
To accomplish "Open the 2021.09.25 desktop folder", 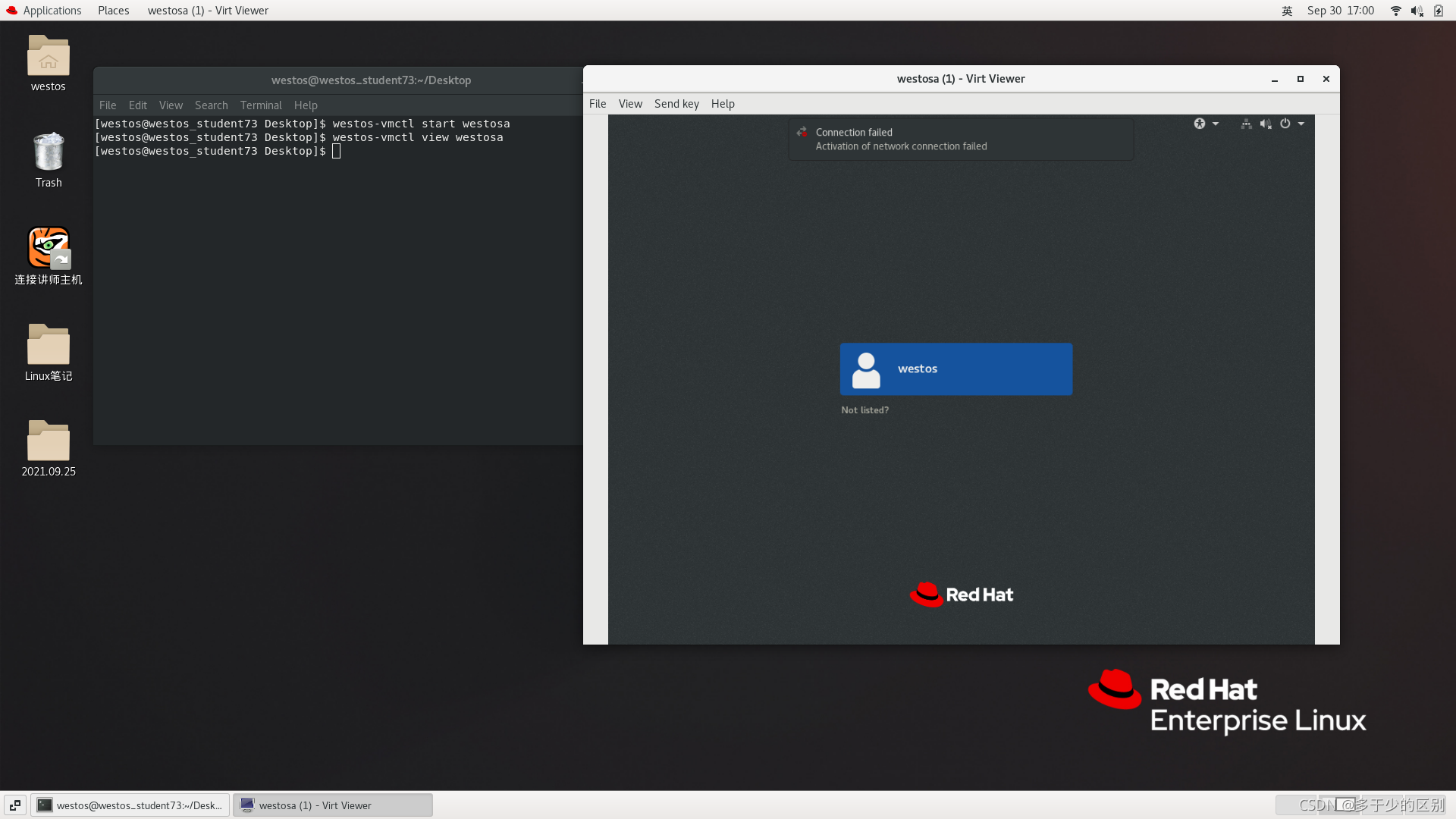I will point(49,441).
